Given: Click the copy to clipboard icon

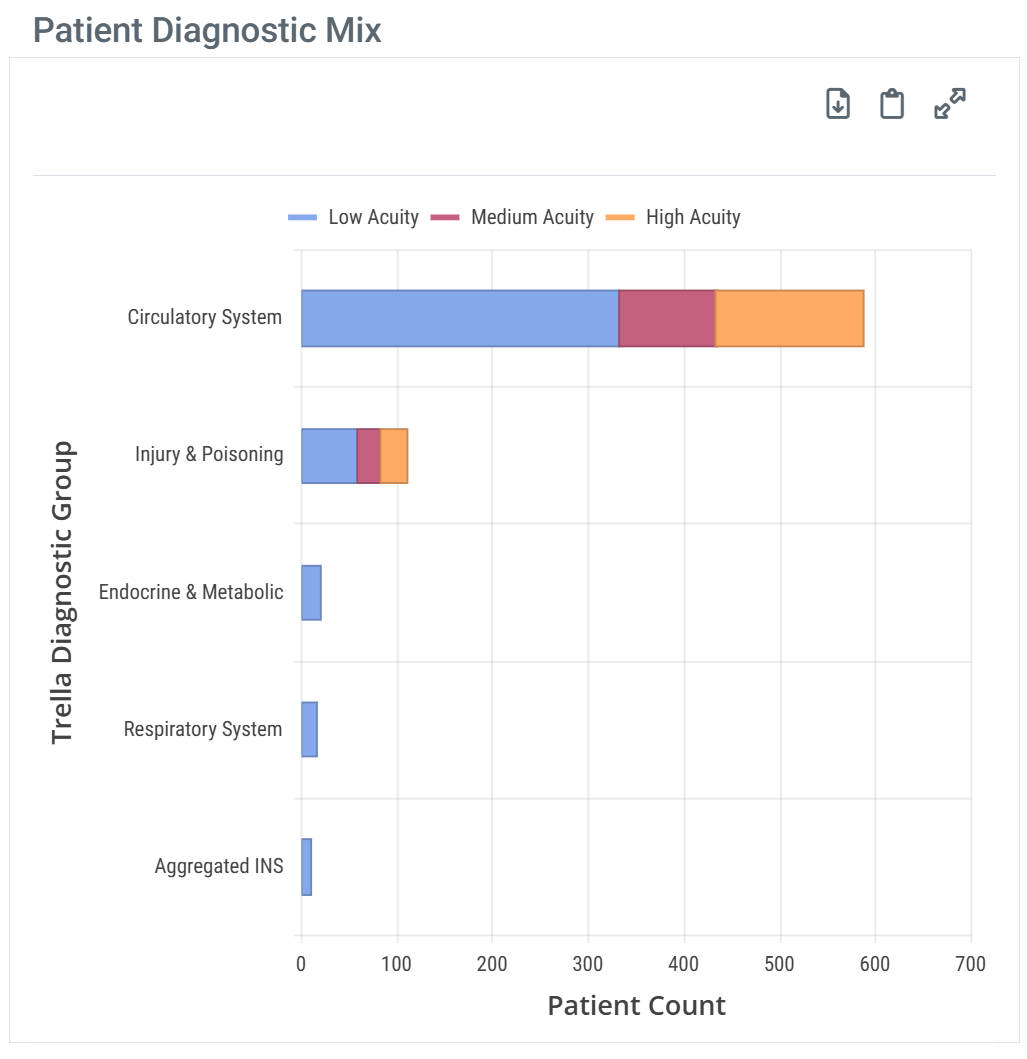Looking at the screenshot, I should point(892,104).
